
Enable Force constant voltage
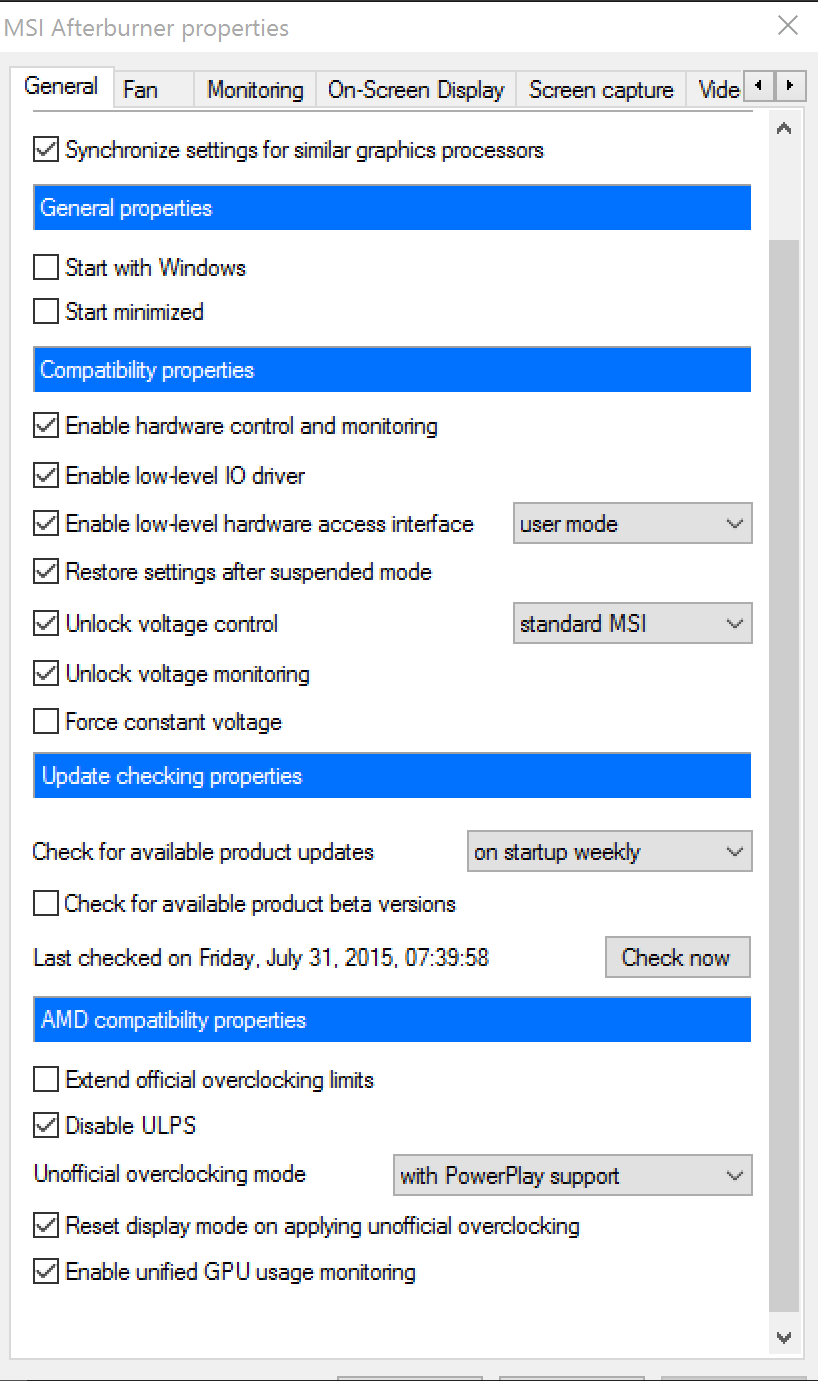46,722
